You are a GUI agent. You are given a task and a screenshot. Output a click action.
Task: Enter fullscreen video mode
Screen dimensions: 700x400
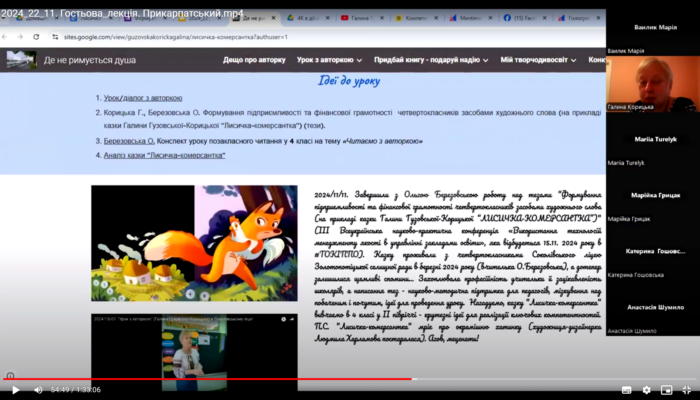click(x=686, y=389)
